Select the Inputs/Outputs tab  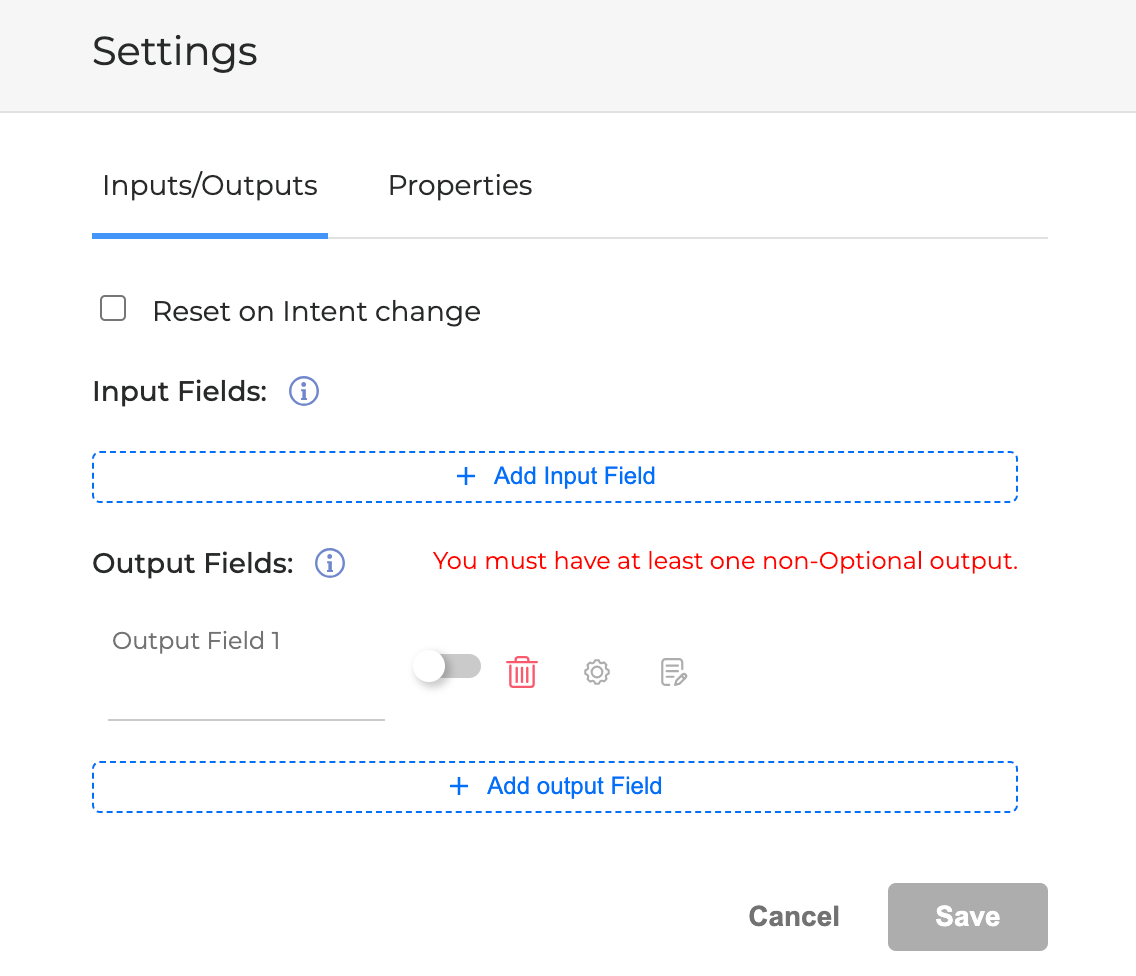click(210, 186)
